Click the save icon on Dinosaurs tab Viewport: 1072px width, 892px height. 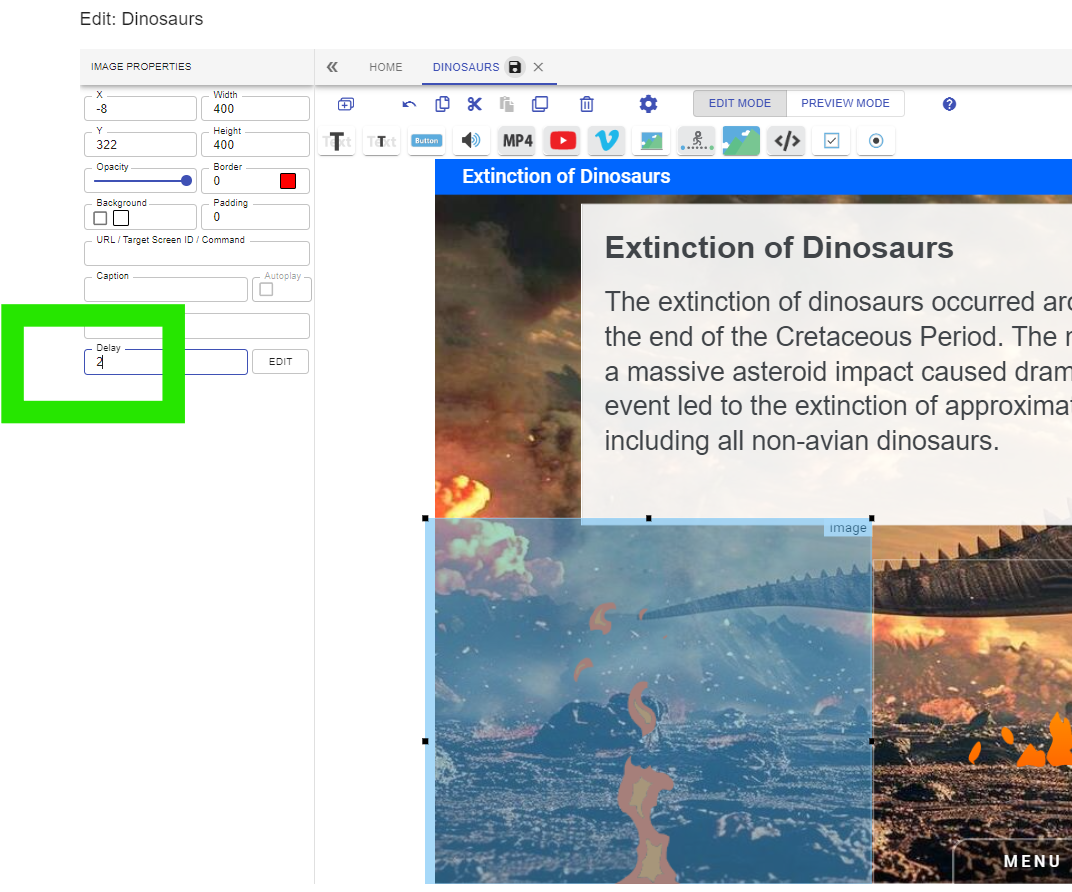click(x=515, y=67)
